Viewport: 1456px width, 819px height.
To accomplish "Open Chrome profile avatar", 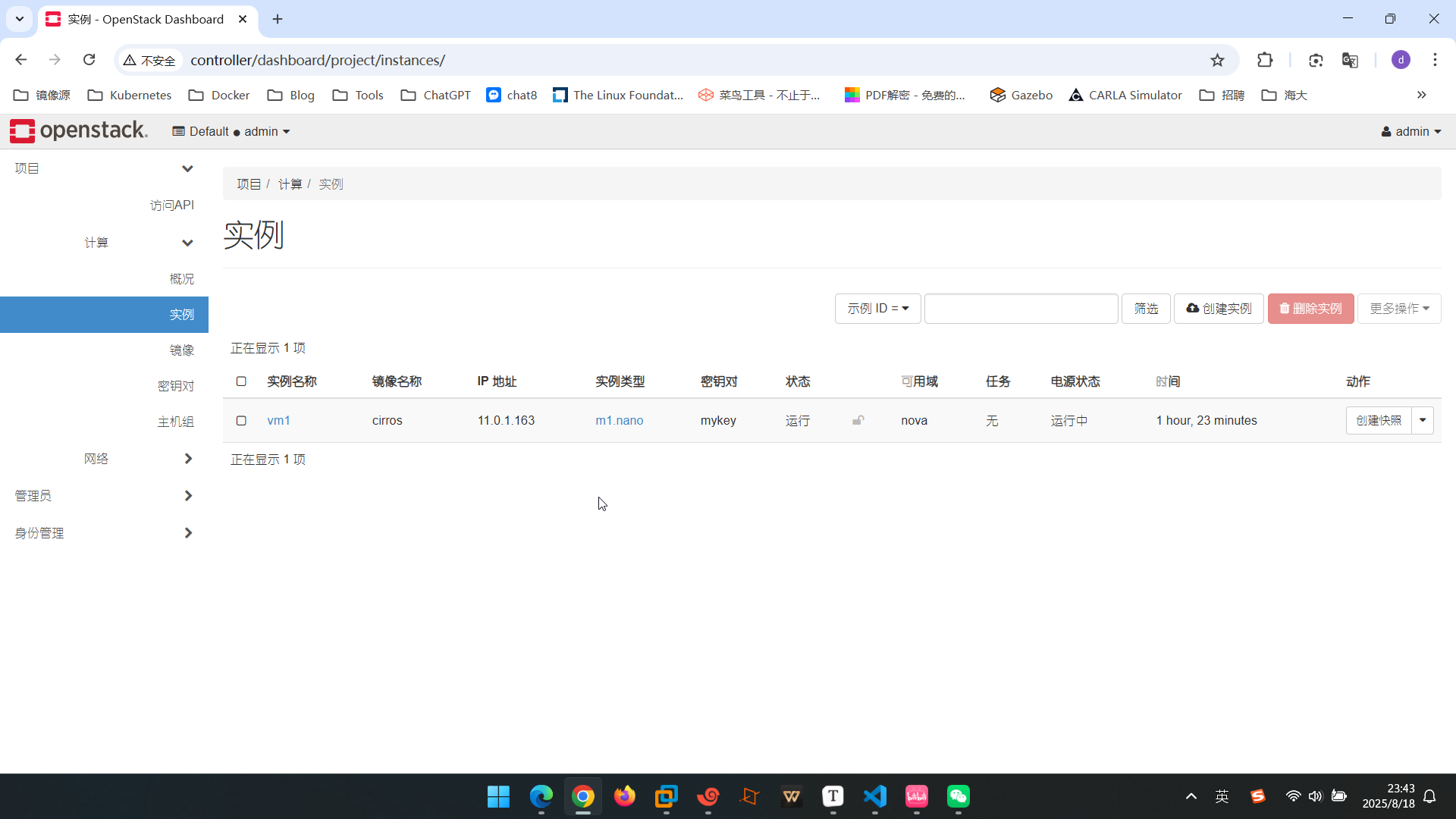I will (x=1401, y=60).
